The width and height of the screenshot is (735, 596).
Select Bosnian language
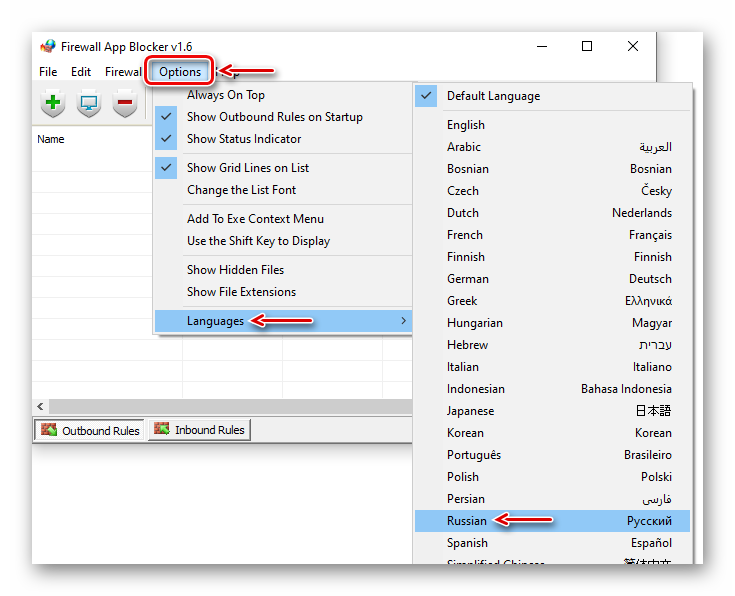tap(552, 169)
